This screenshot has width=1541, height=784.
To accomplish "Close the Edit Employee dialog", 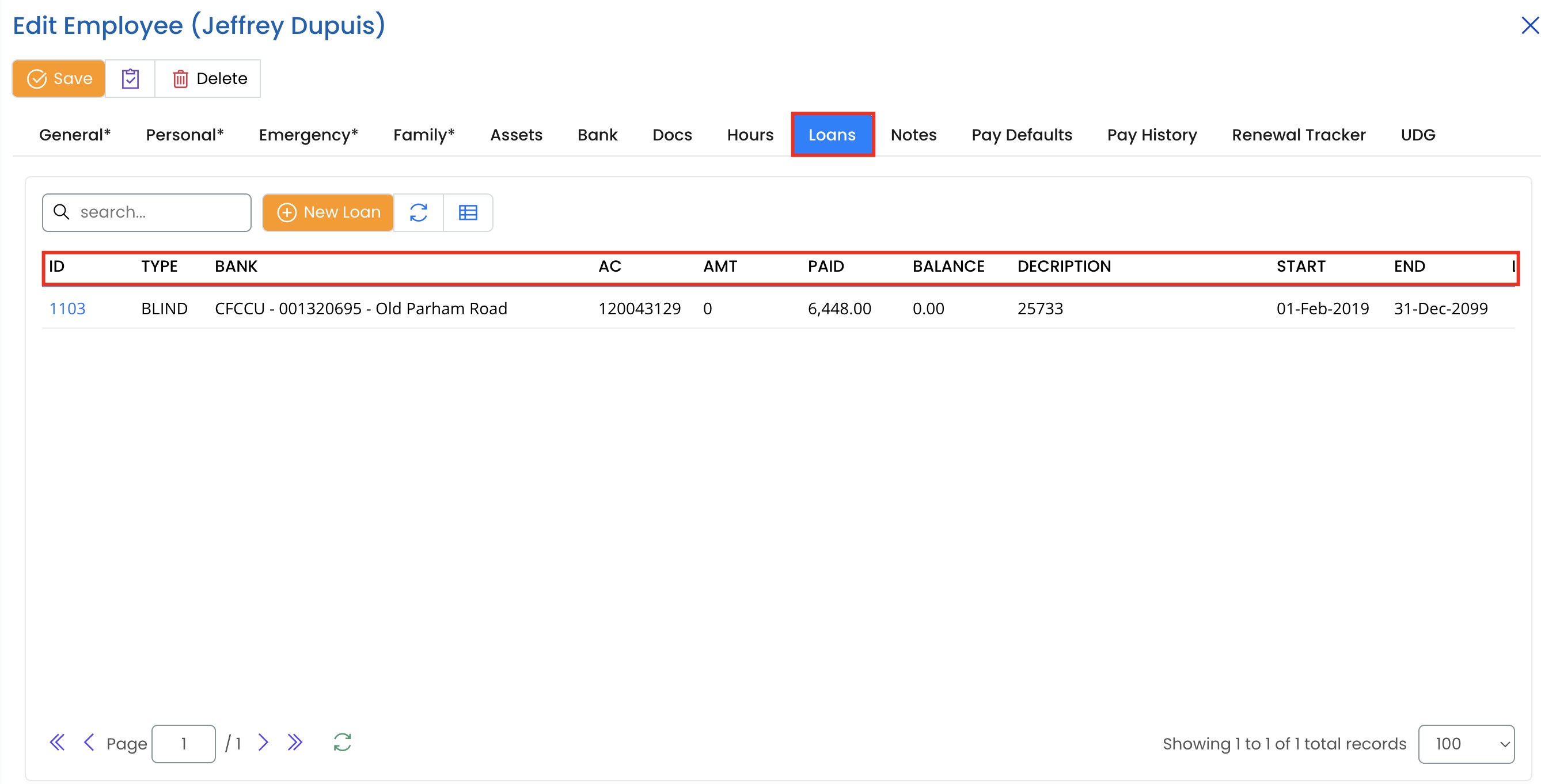I will tap(1529, 25).
